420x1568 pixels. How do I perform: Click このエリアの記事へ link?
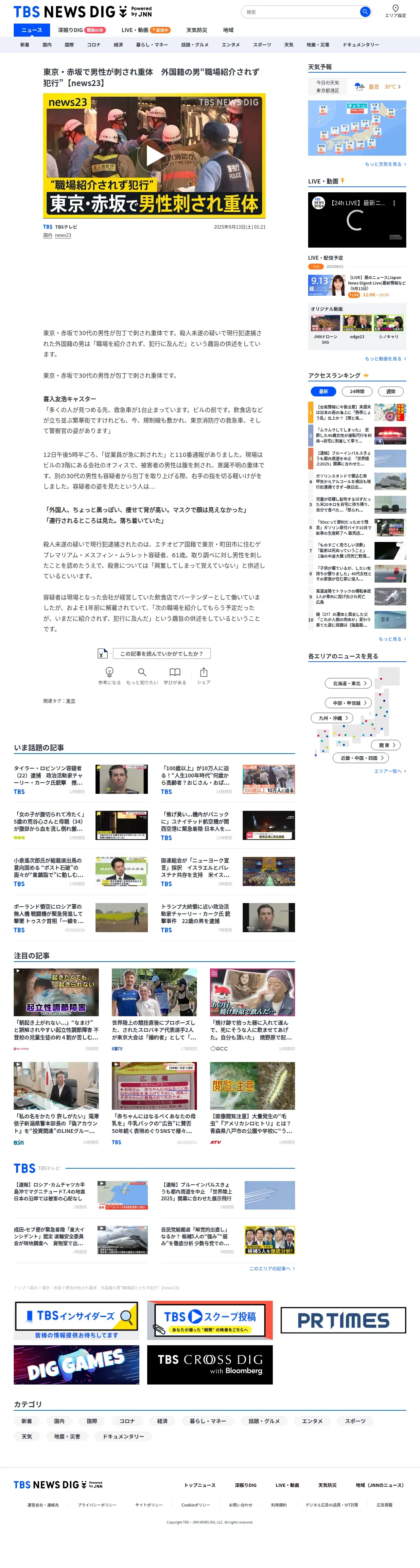click(x=272, y=1268)
